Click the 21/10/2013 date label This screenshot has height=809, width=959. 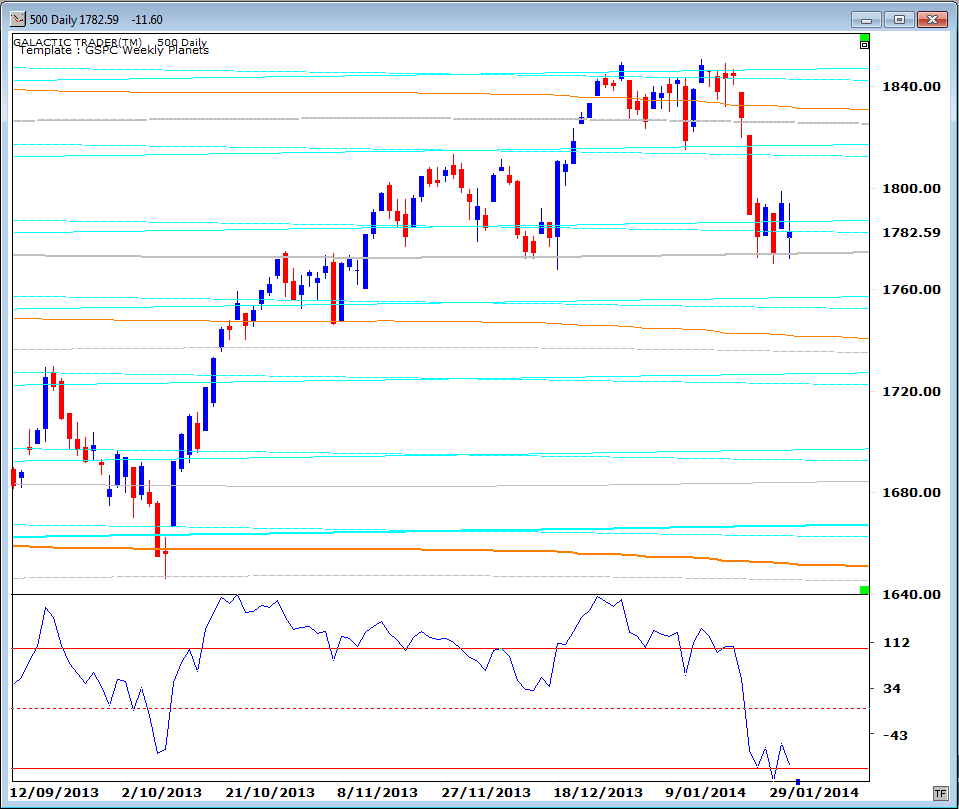[270, 792]
